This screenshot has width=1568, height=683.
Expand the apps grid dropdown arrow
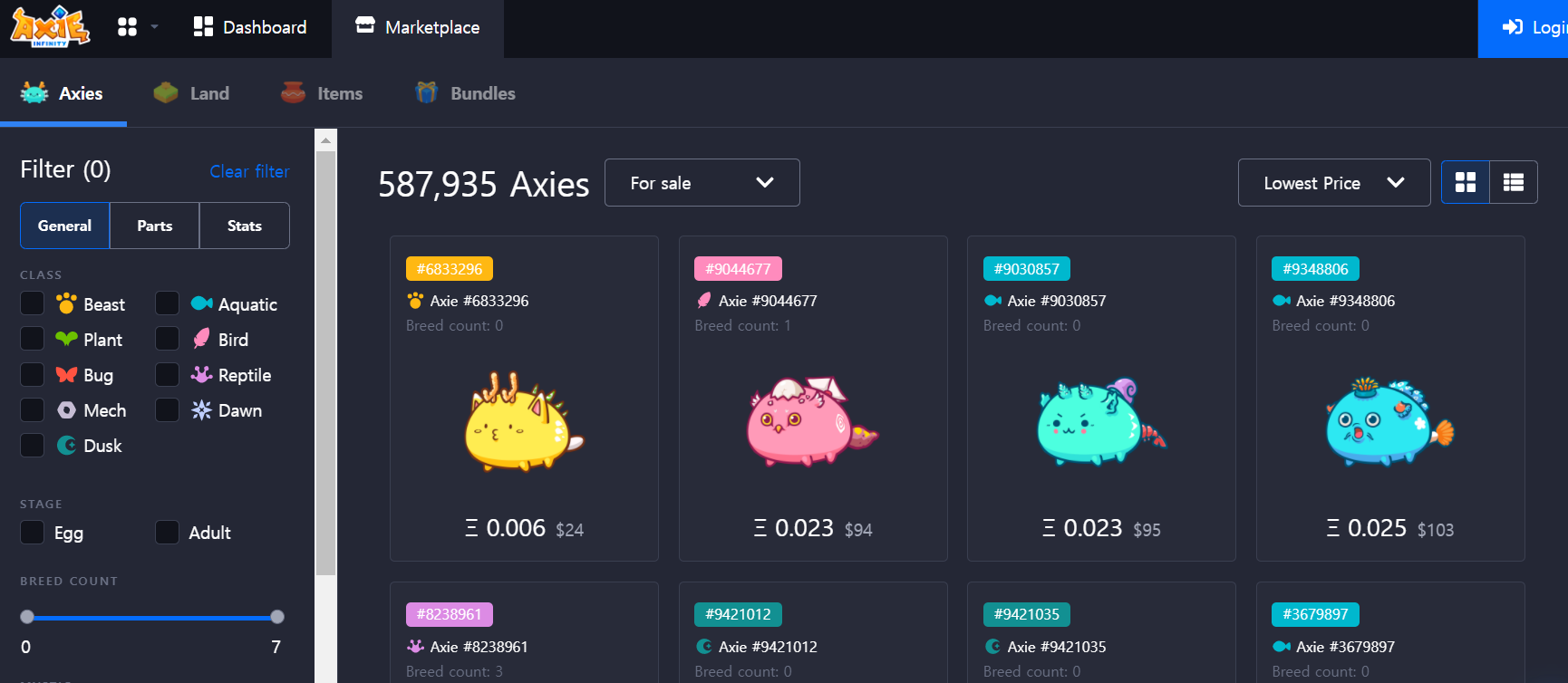click(154, 27)
